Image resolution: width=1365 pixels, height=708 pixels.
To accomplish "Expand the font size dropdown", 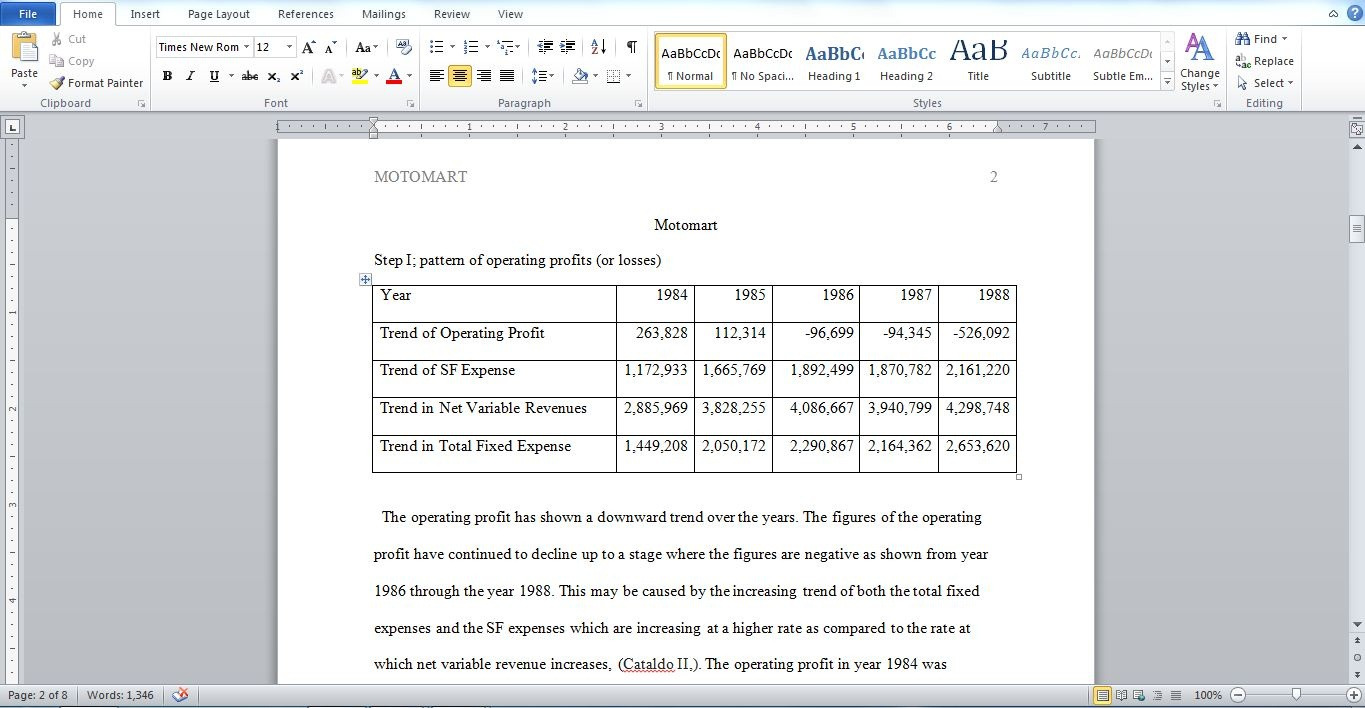I will point(290,47).
